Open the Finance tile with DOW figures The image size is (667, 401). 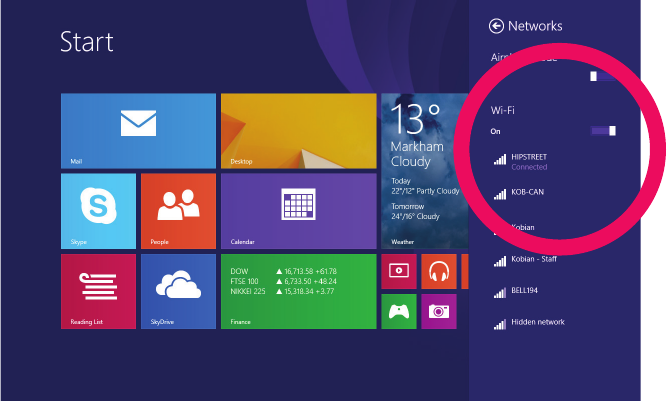[299, 292]
